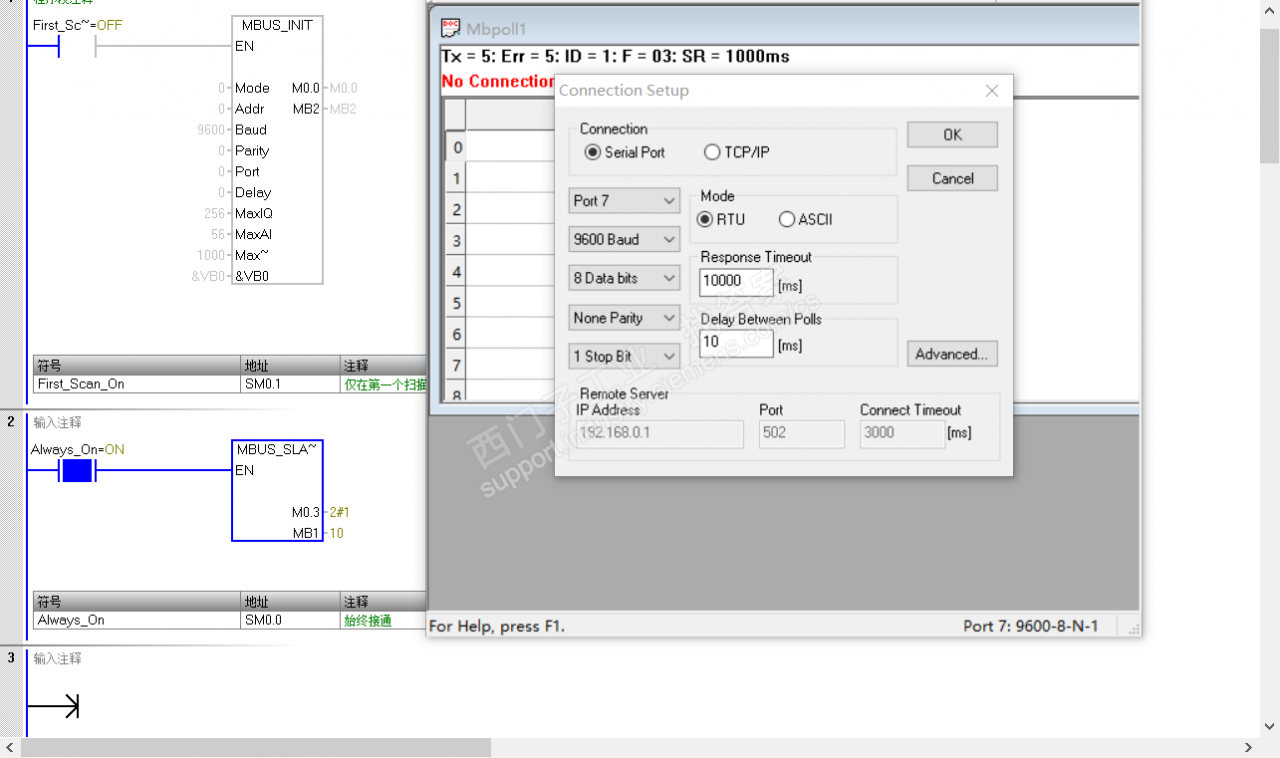1280x758 pixels.
Task: Choose RTU mode
Action: point(721,220)
